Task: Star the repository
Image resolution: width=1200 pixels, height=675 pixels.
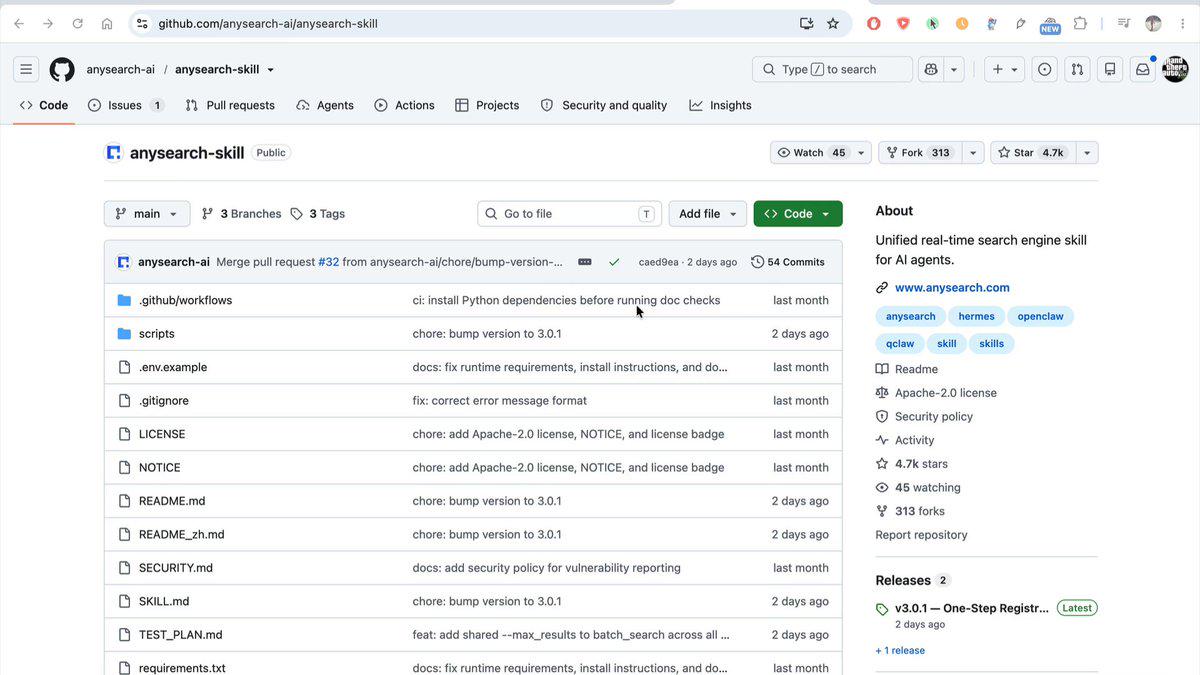Action: coord(1033,153)
